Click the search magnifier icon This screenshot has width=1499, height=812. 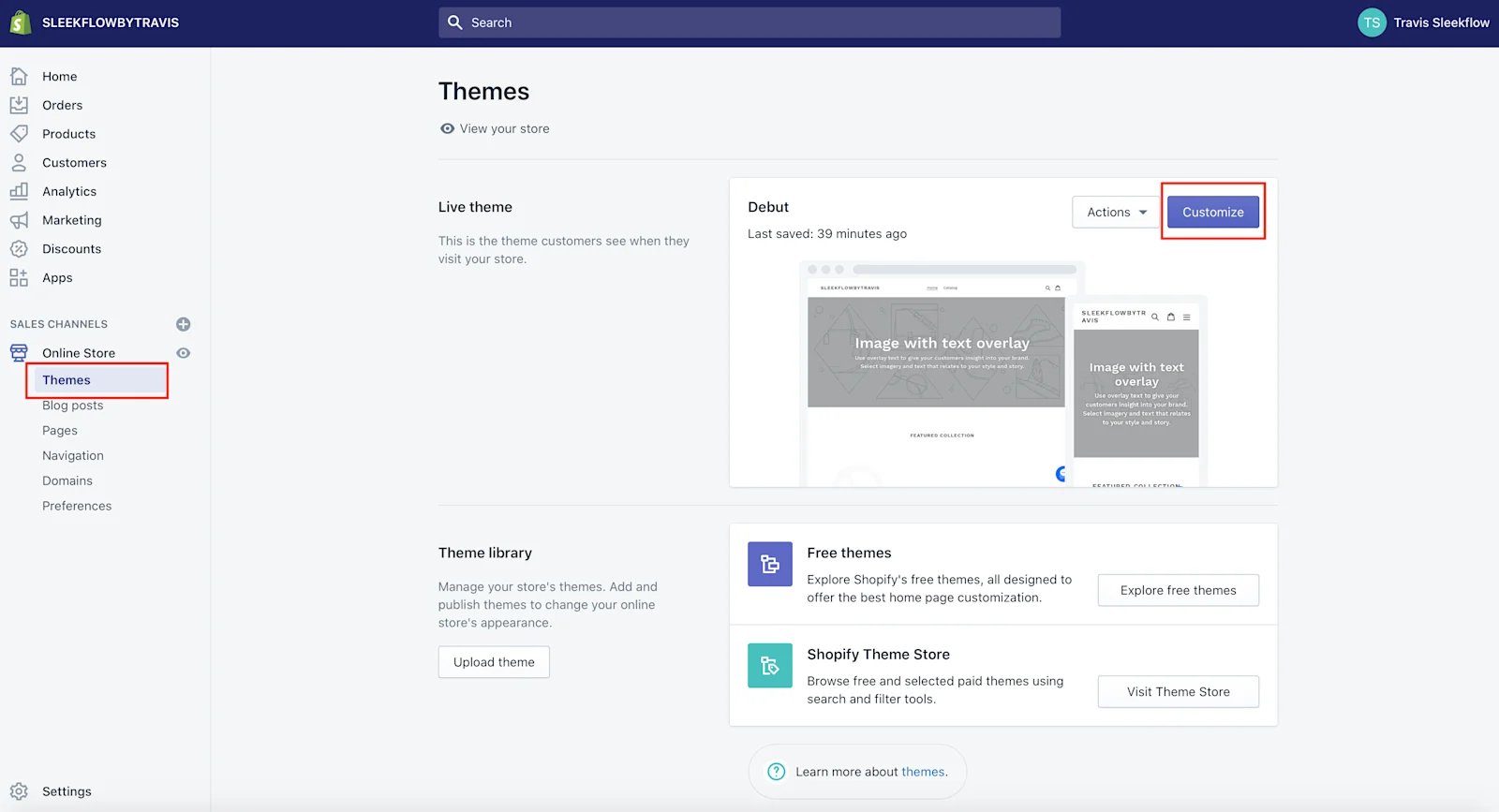(x=454, y=22)
